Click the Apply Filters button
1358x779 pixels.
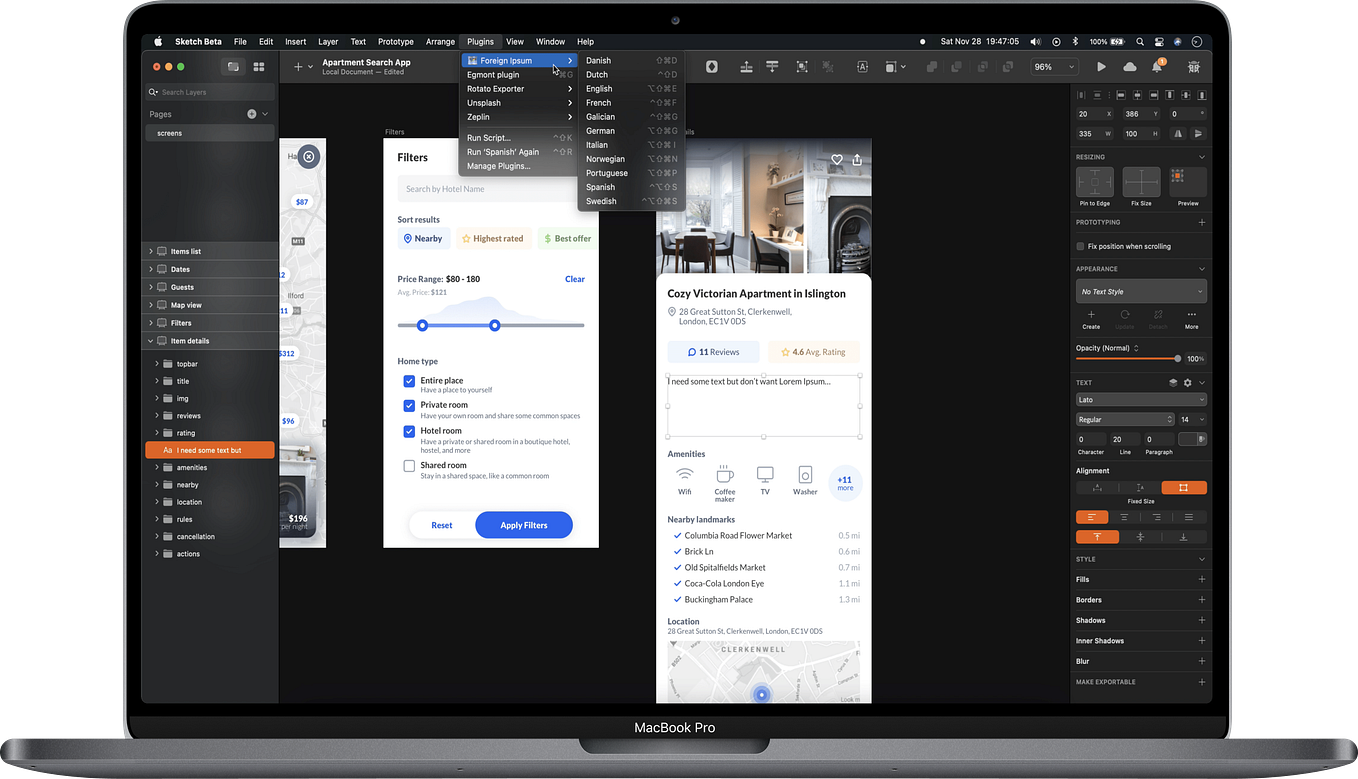click(524, 525)
